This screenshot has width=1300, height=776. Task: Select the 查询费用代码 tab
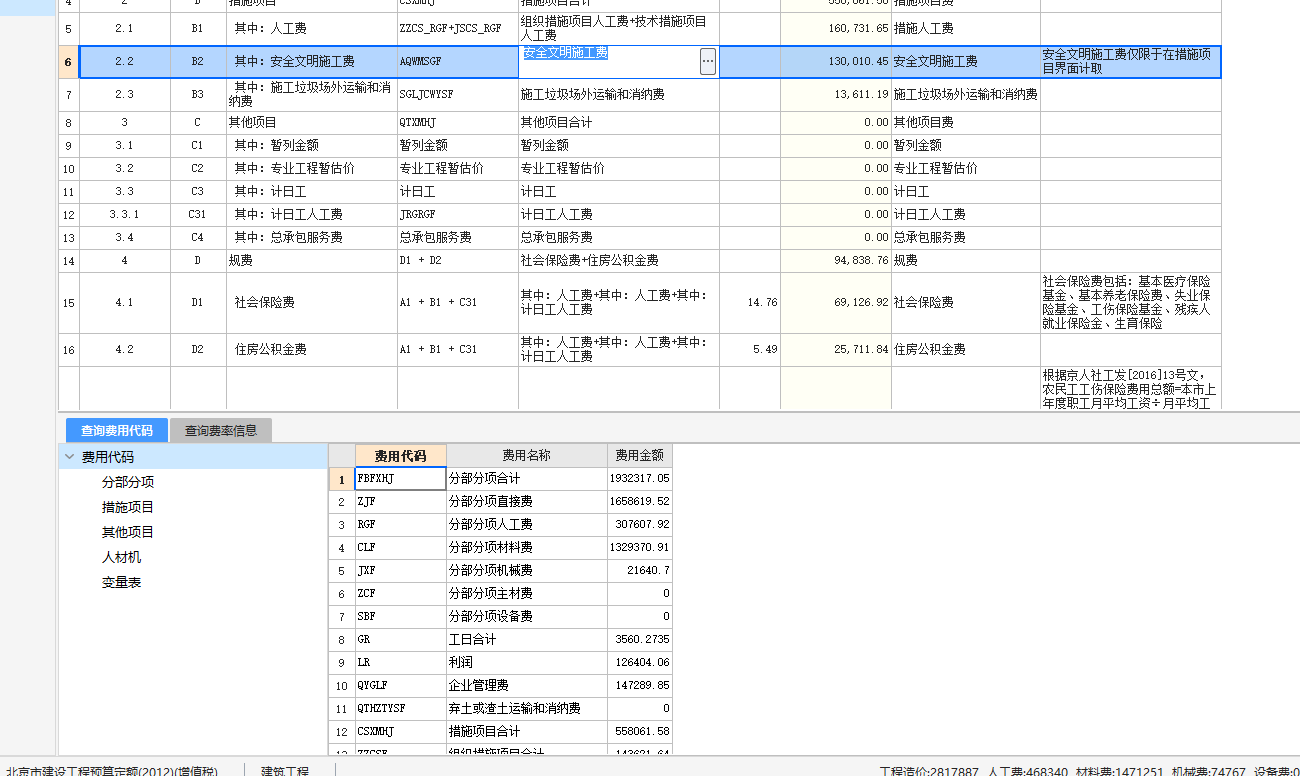(x=117, y=430)
